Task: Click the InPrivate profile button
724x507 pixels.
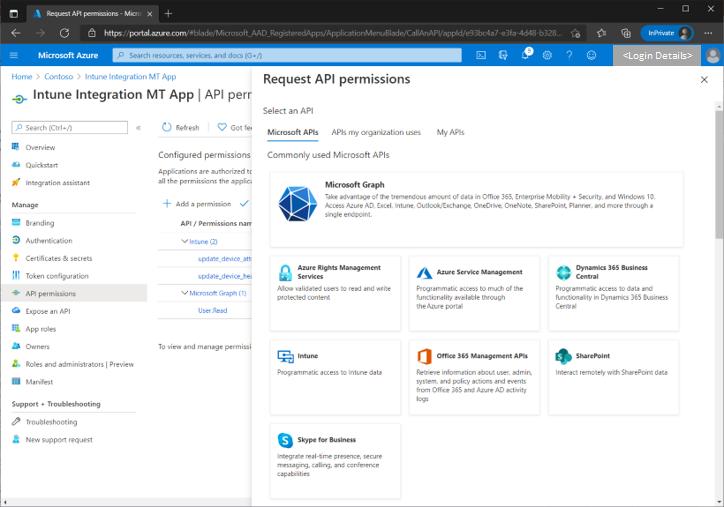Action: point(667,33)
